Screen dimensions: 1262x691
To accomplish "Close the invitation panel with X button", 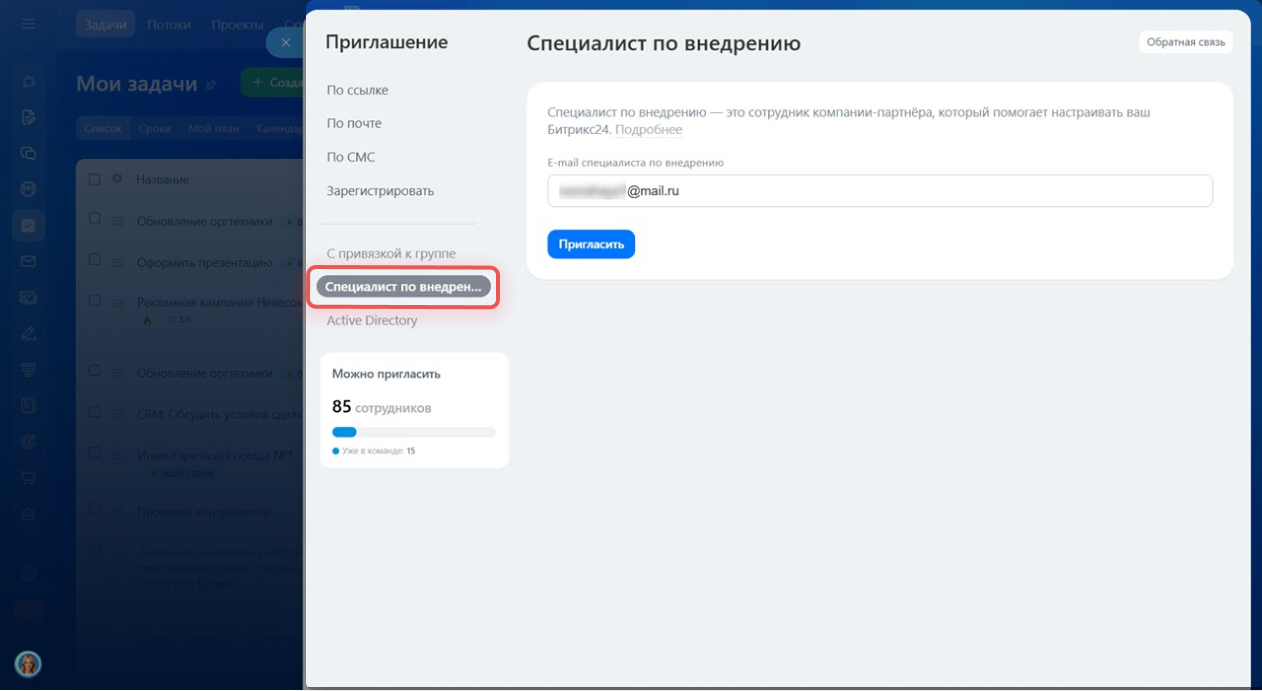I will pyautogui.click(x=285, y=43).
